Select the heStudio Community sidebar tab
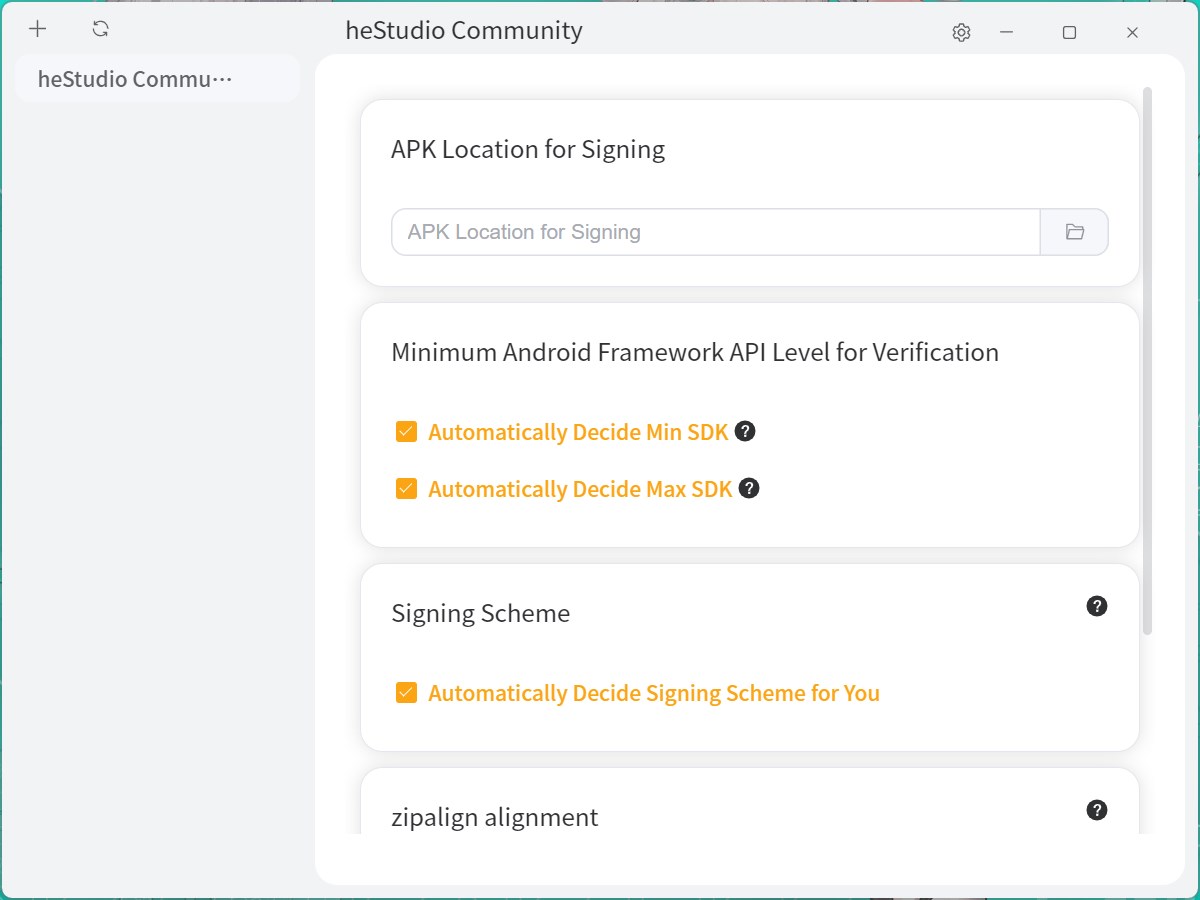 click(157, 79)
